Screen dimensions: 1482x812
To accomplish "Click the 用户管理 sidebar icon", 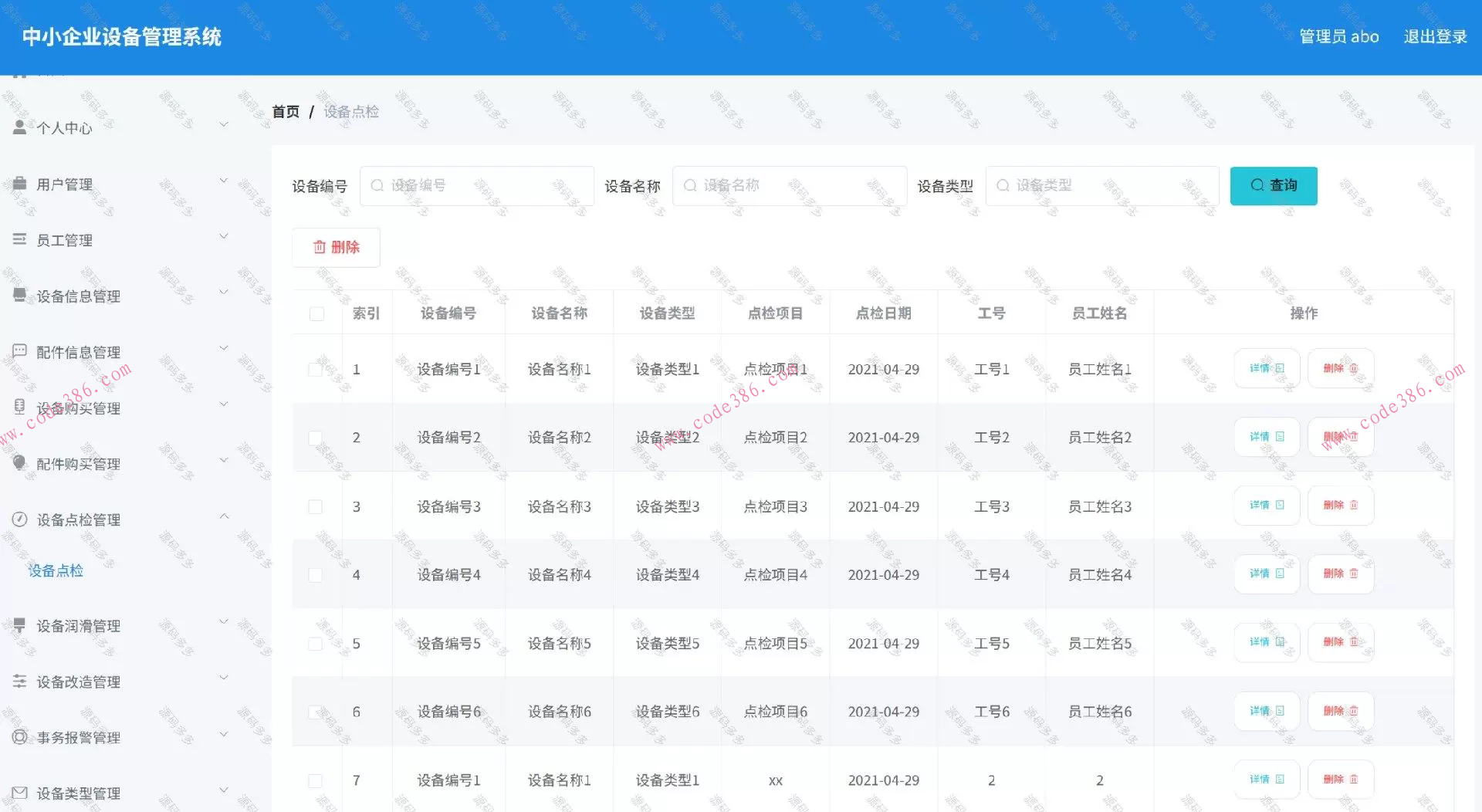I will [19, 184].
